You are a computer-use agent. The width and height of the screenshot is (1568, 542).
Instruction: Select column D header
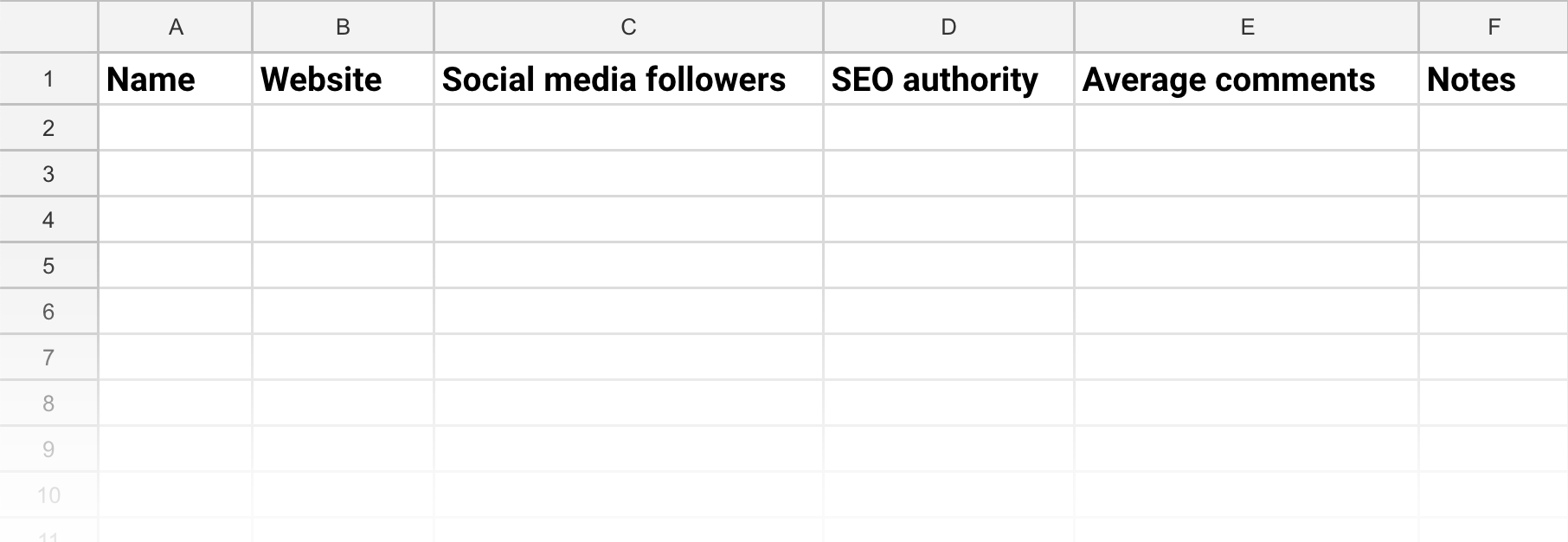(948, 27)
